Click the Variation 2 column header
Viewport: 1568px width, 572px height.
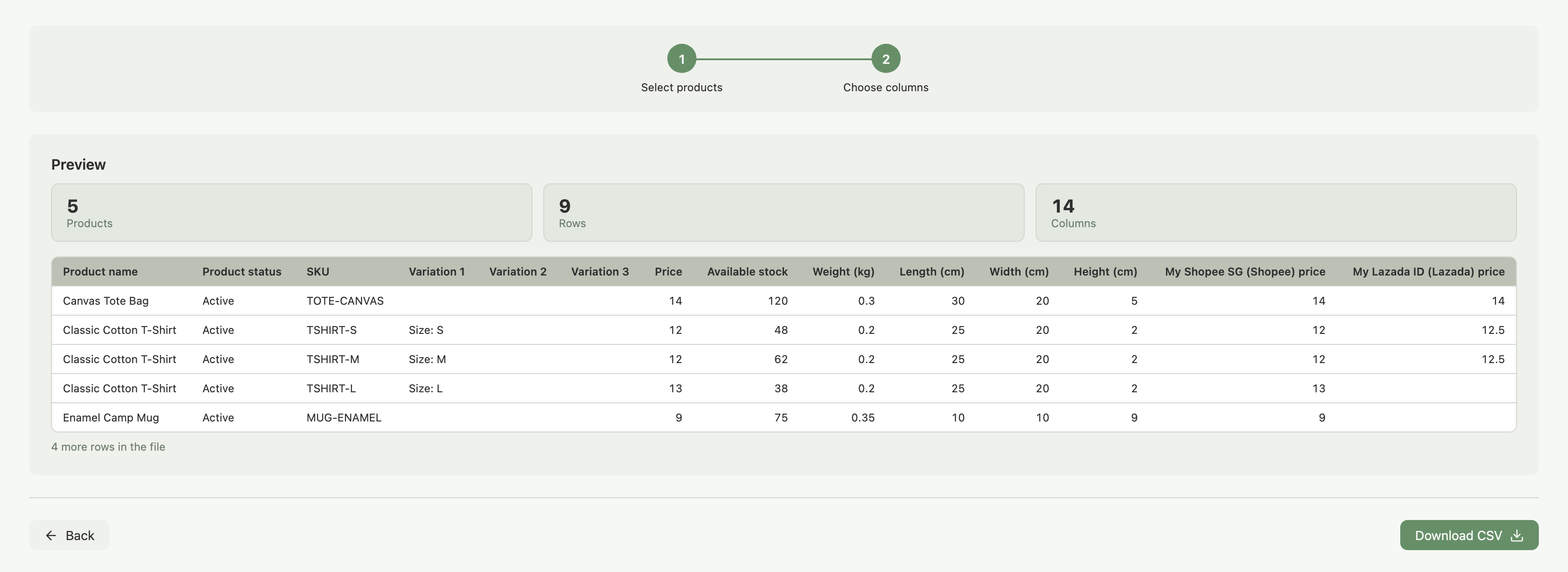click(517, 272)
